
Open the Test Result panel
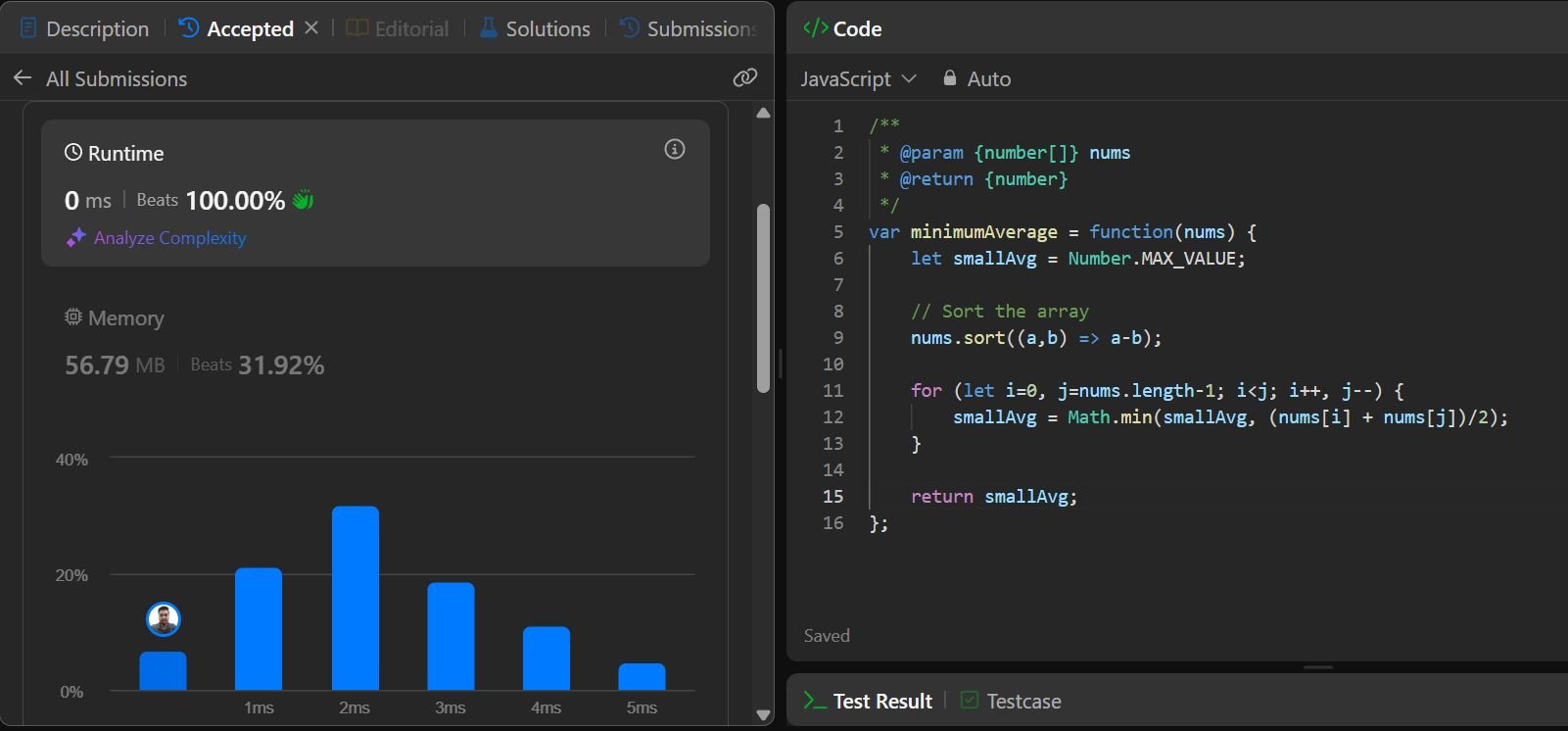[x=869, y=701]
